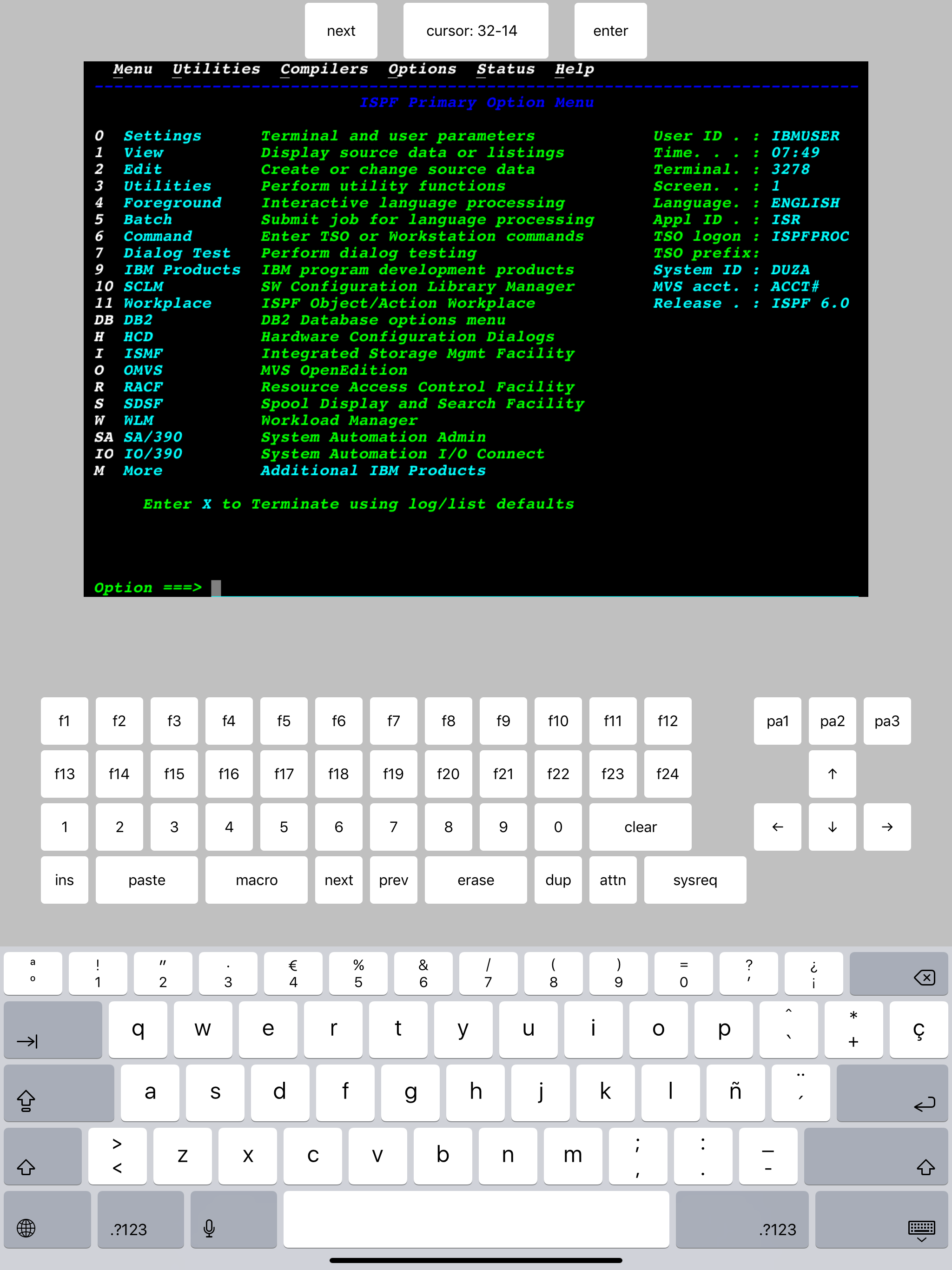The width and height of the screenshot is (952, 1270).
Task: Open the Compilers pull-down menu
Action: (324, 69)
